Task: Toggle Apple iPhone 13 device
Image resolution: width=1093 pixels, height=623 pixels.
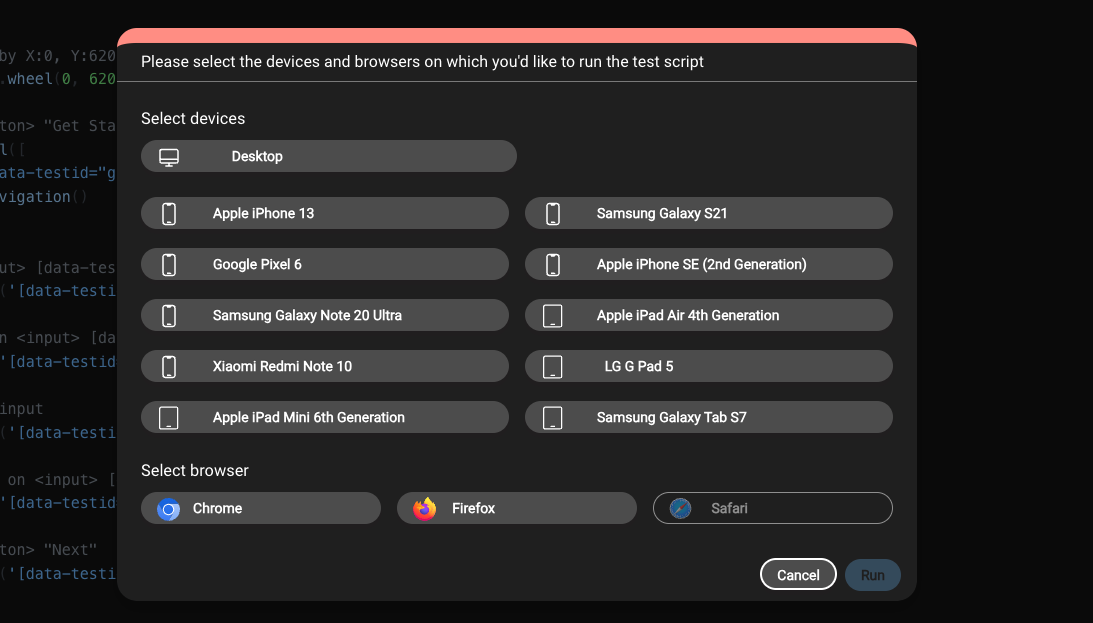Action: point(325,213)
